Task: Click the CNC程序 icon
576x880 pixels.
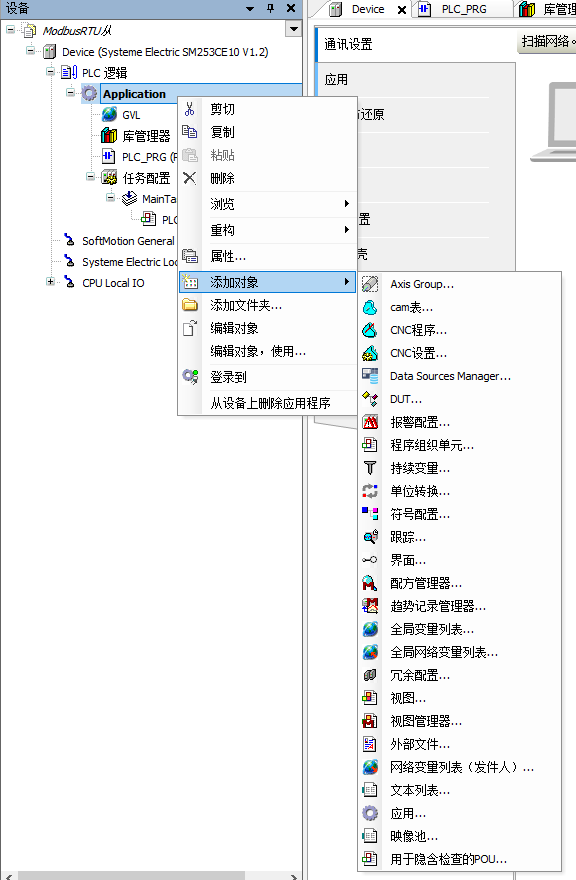Action: coord(369,330)
